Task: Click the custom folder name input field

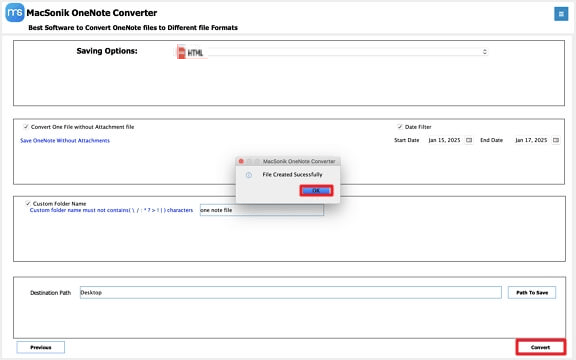Action: pyautogui.click(x=262, y=210)
